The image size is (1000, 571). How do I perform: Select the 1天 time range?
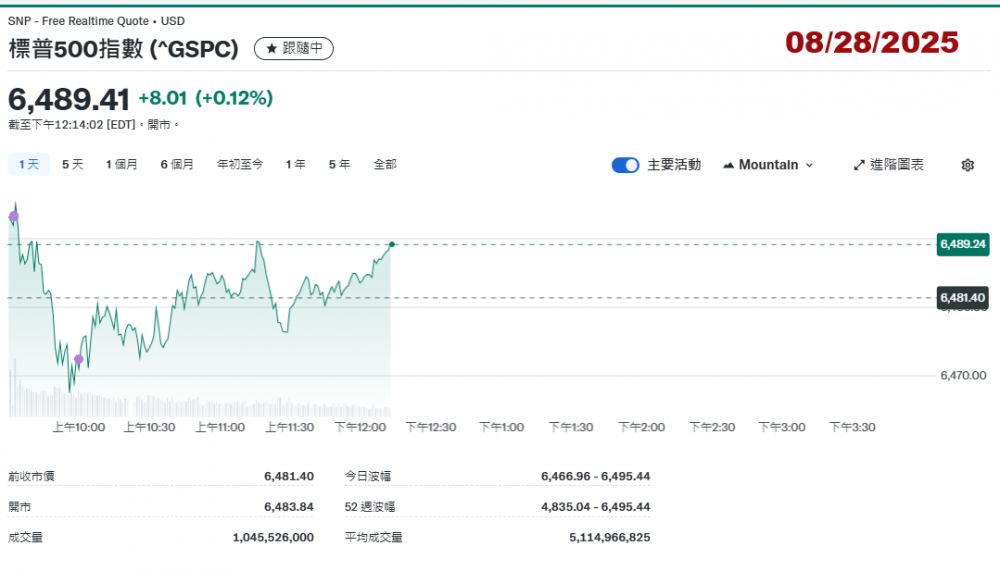(x=28, y=164)
